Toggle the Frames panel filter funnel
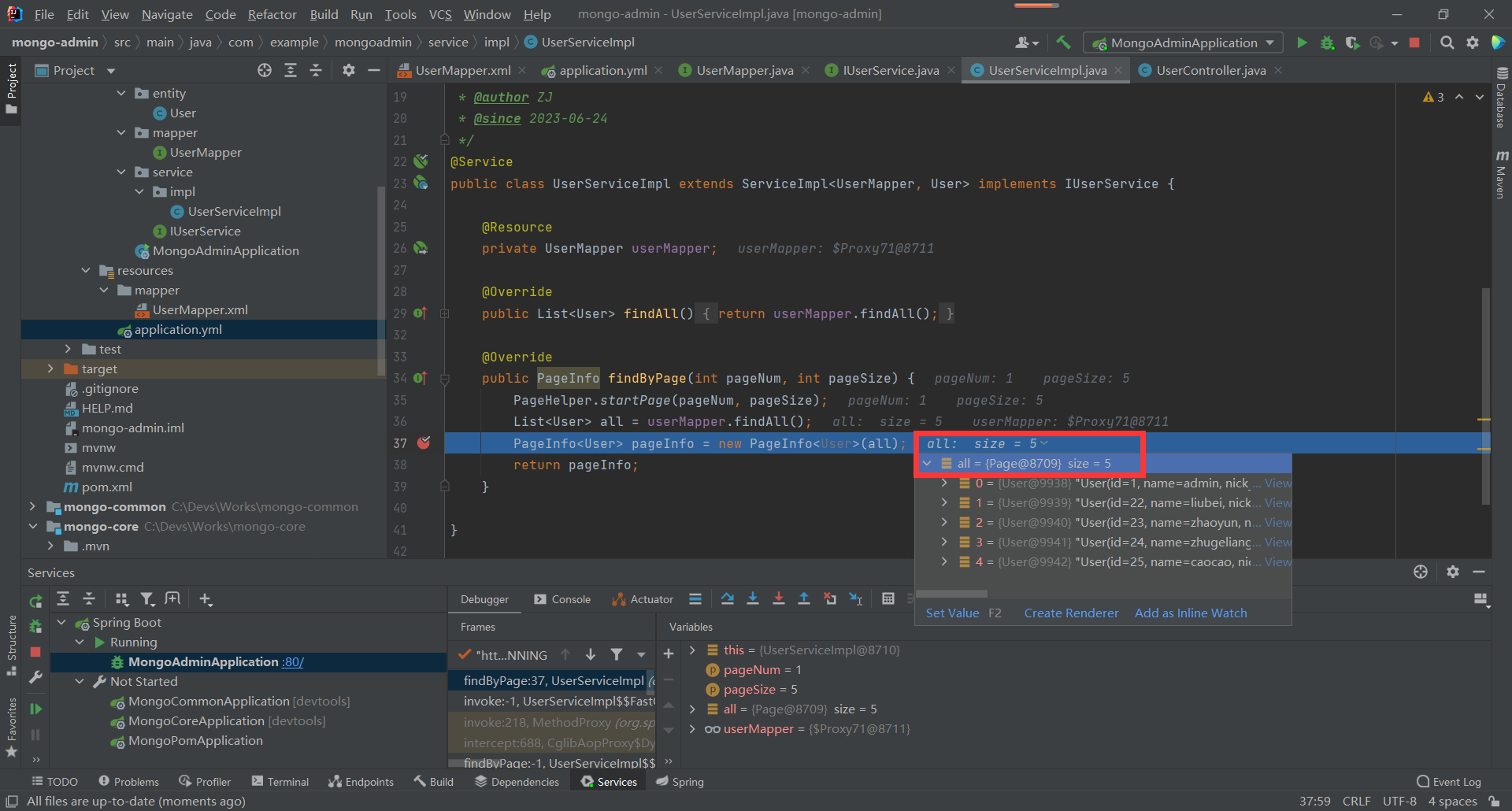This screenshot has width=1512, height=811. pyautogui.click(x=617, y=654)
